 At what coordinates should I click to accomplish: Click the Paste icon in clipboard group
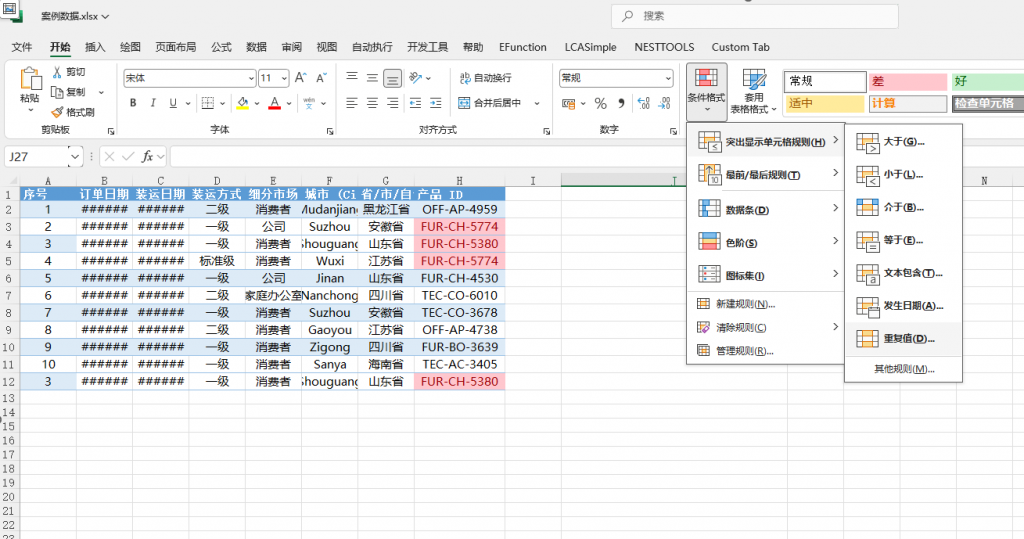click(x=30, y=80)
